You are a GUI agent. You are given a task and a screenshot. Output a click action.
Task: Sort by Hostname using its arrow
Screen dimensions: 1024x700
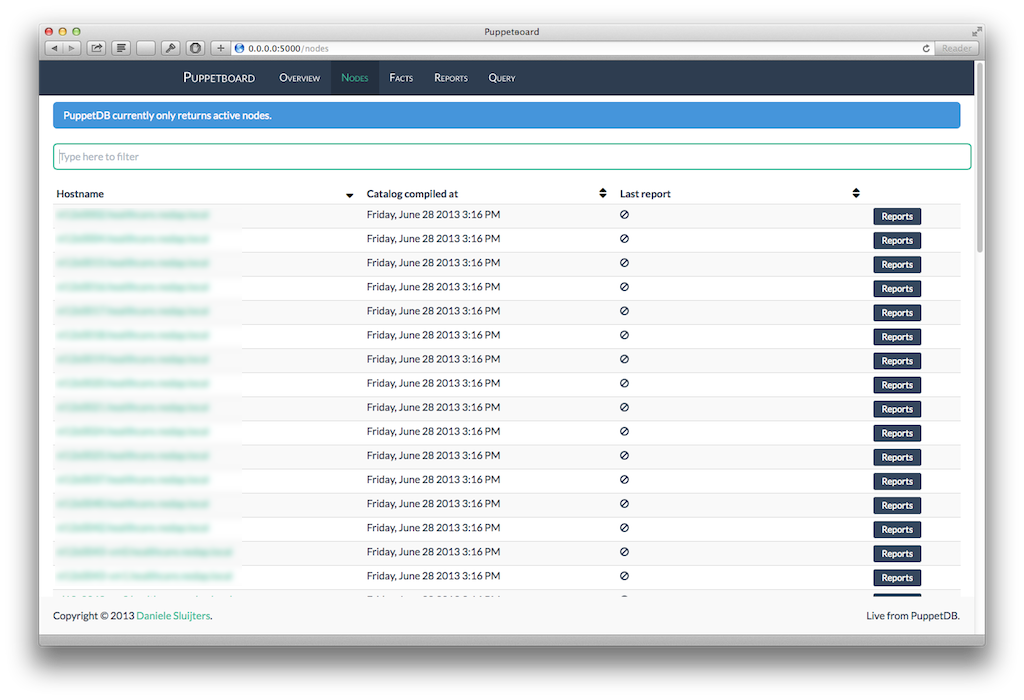point(349,195)
